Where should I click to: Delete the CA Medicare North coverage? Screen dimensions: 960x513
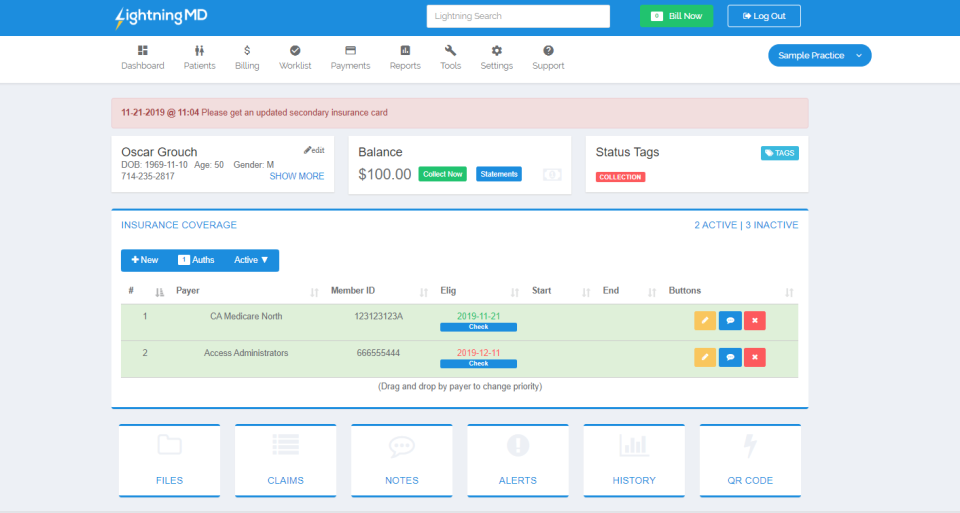click(x=755, y=321)
